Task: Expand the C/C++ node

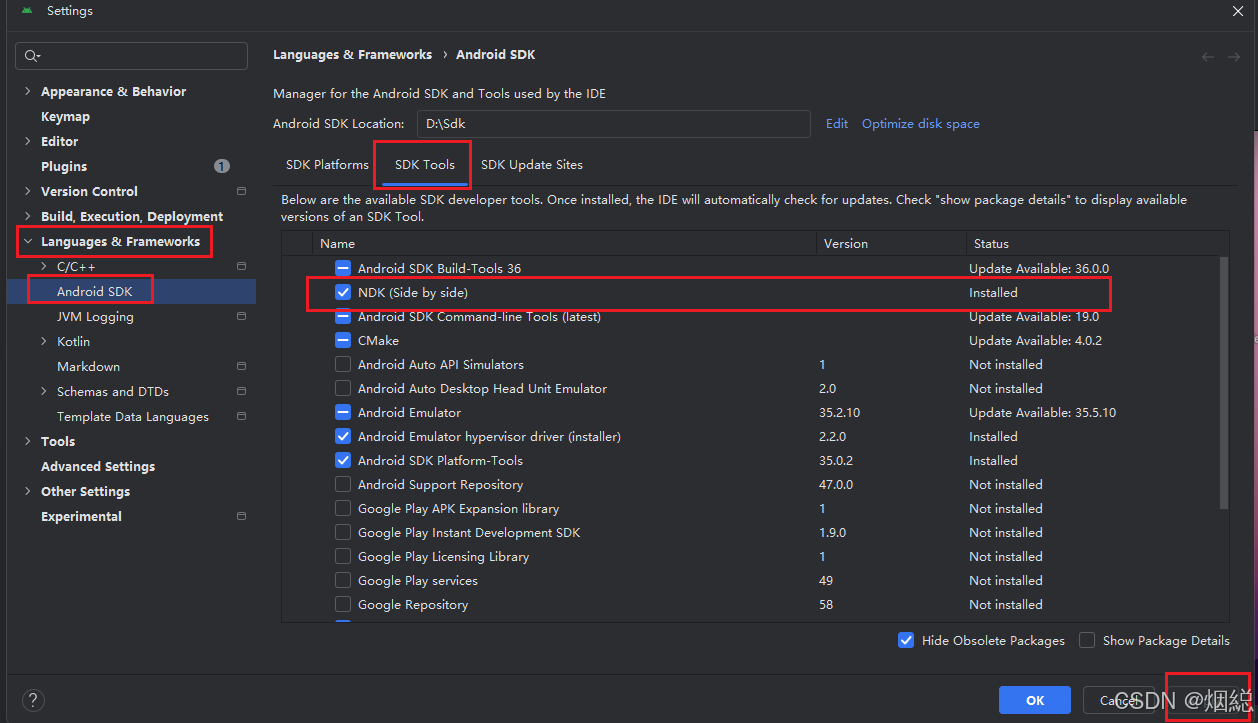Action: (x=44, y=266)
